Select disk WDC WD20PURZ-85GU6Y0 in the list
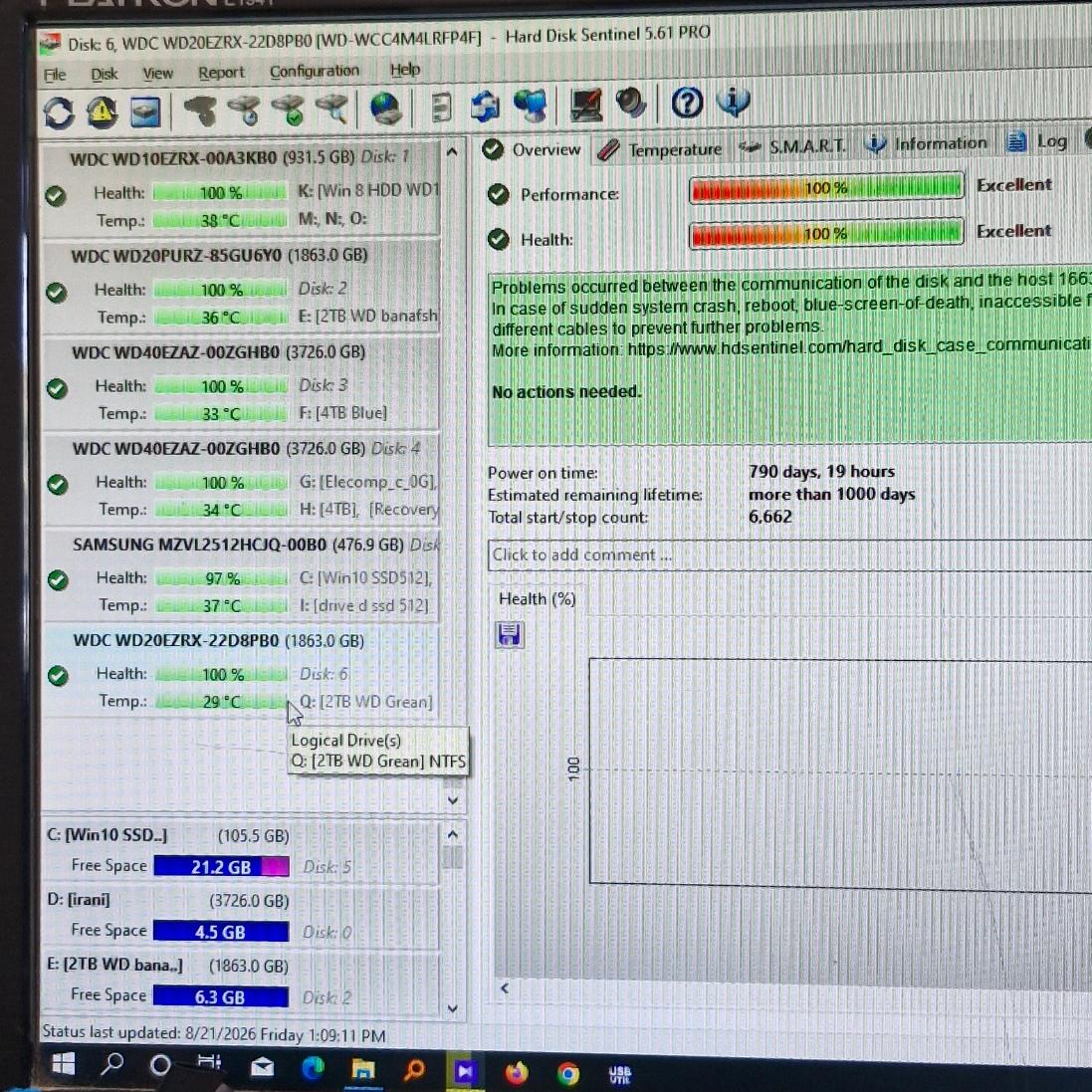This screenshot has width=1092, height=1092. click(241, 286)
